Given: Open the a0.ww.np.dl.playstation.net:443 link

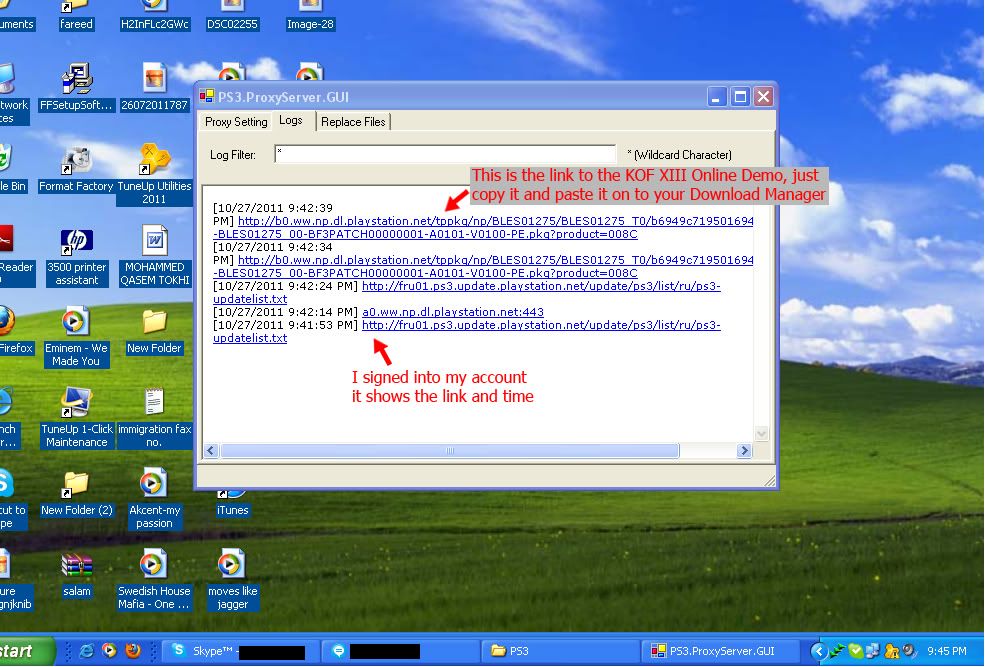Looking at the screenshot, I should click(x=452, y=312).
